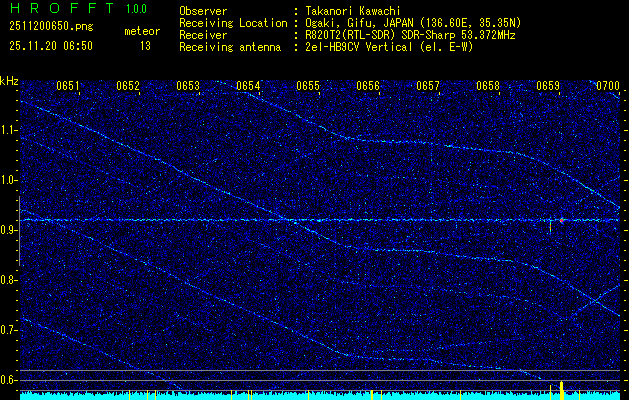Select the 0653 time marker
Screen dimensions: 629x400
(x=188, y=86)
